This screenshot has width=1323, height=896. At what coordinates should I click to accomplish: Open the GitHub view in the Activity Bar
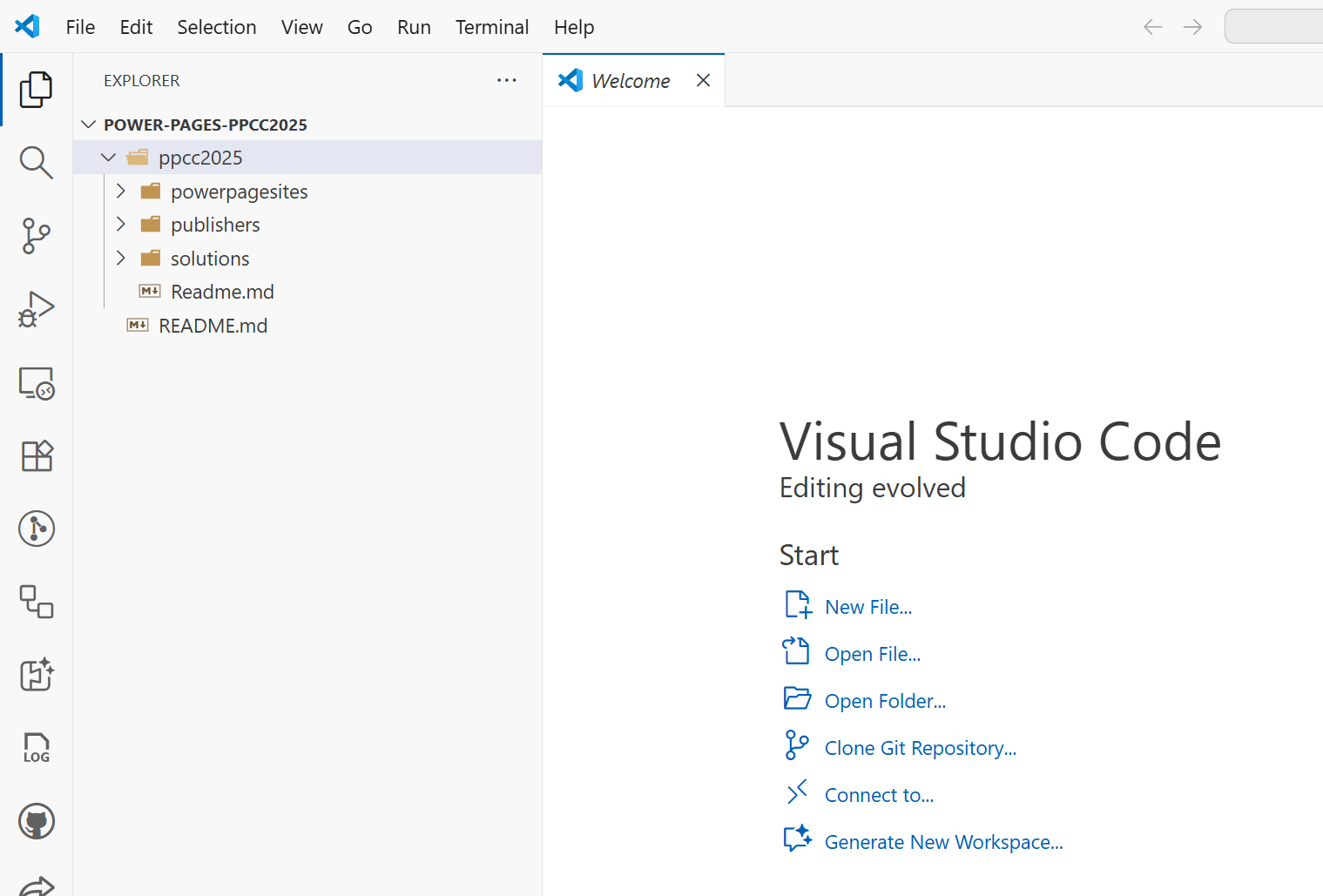[x=36, y=820]
